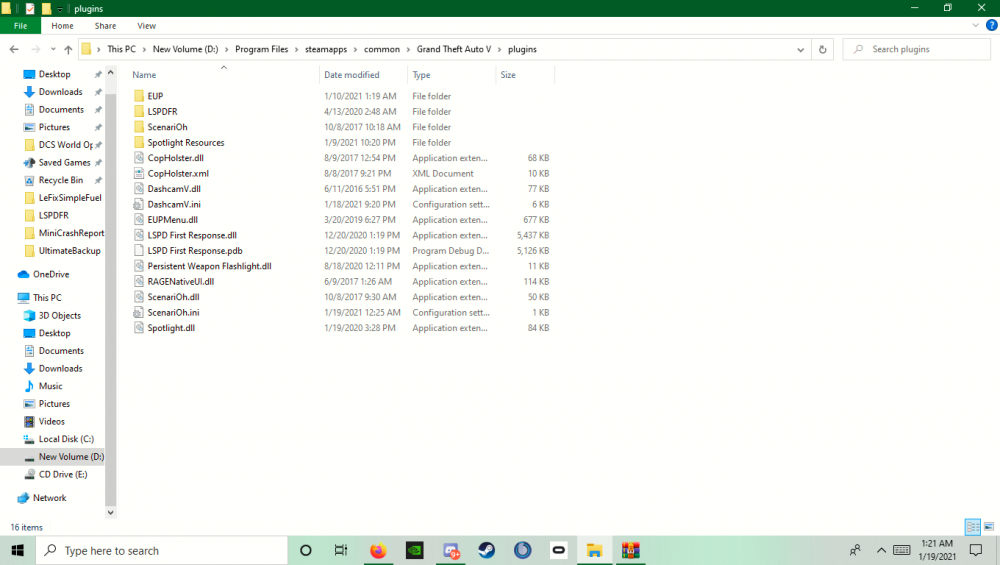Screen dimensions: 1000x565
Task: Select Recycle Bin in Quick access
Action: point(61,180)
